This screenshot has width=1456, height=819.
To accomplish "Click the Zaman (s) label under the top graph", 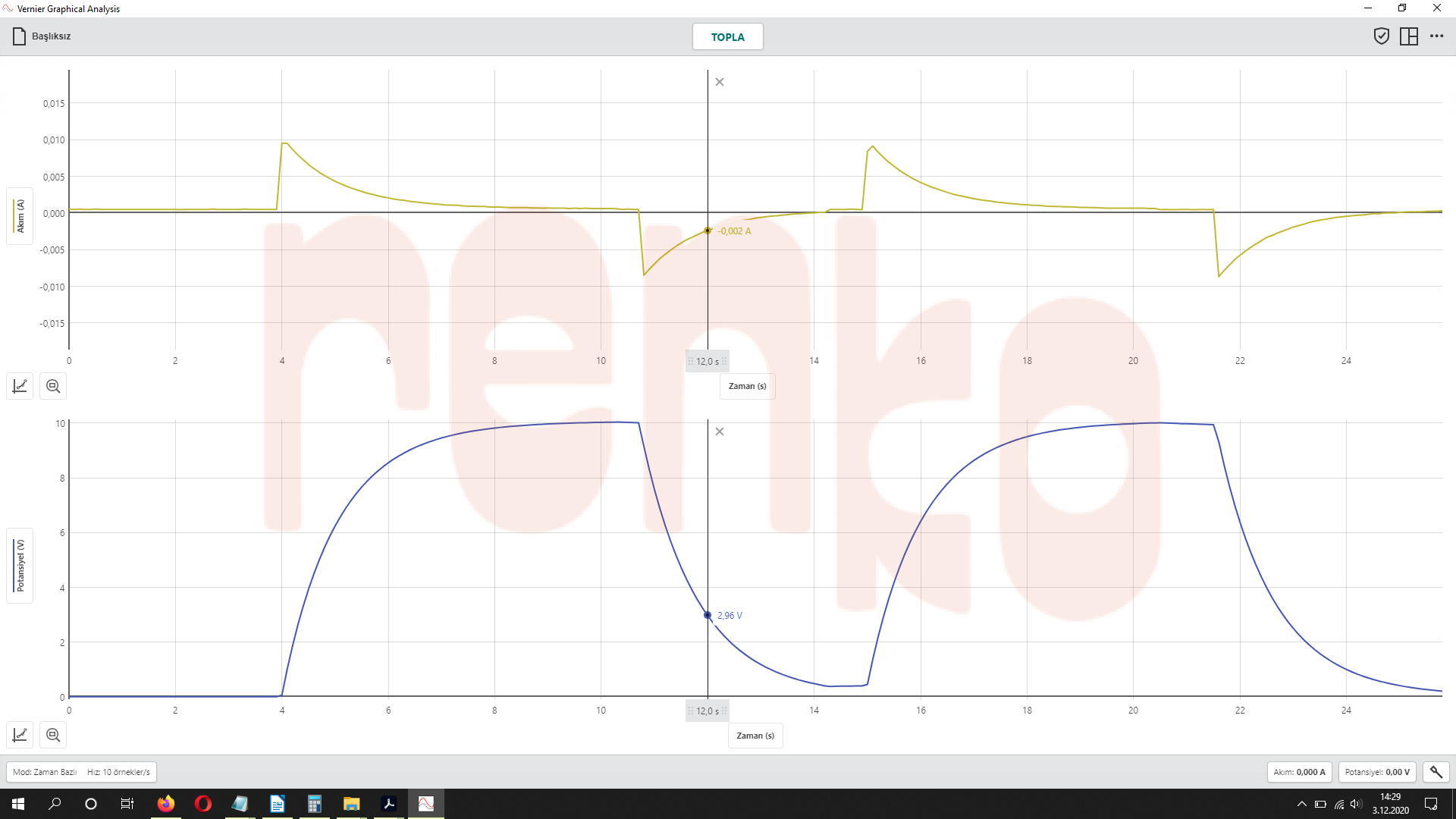I will [x=747, y=386].
